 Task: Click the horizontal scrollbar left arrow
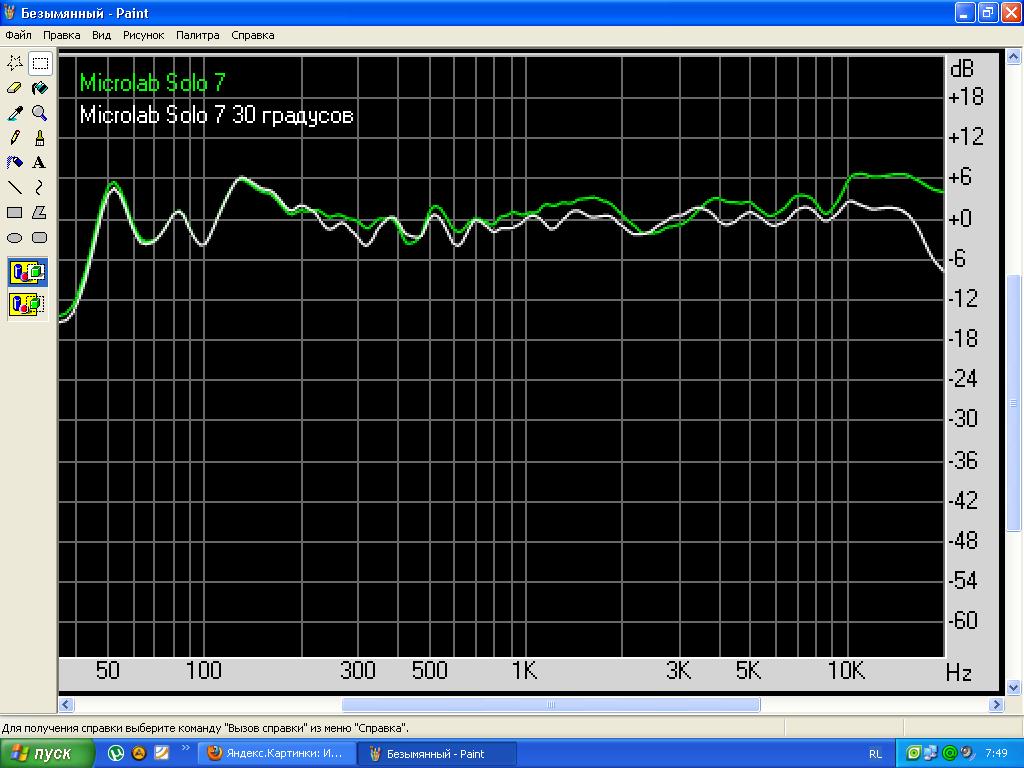click(x=65, y=705)
